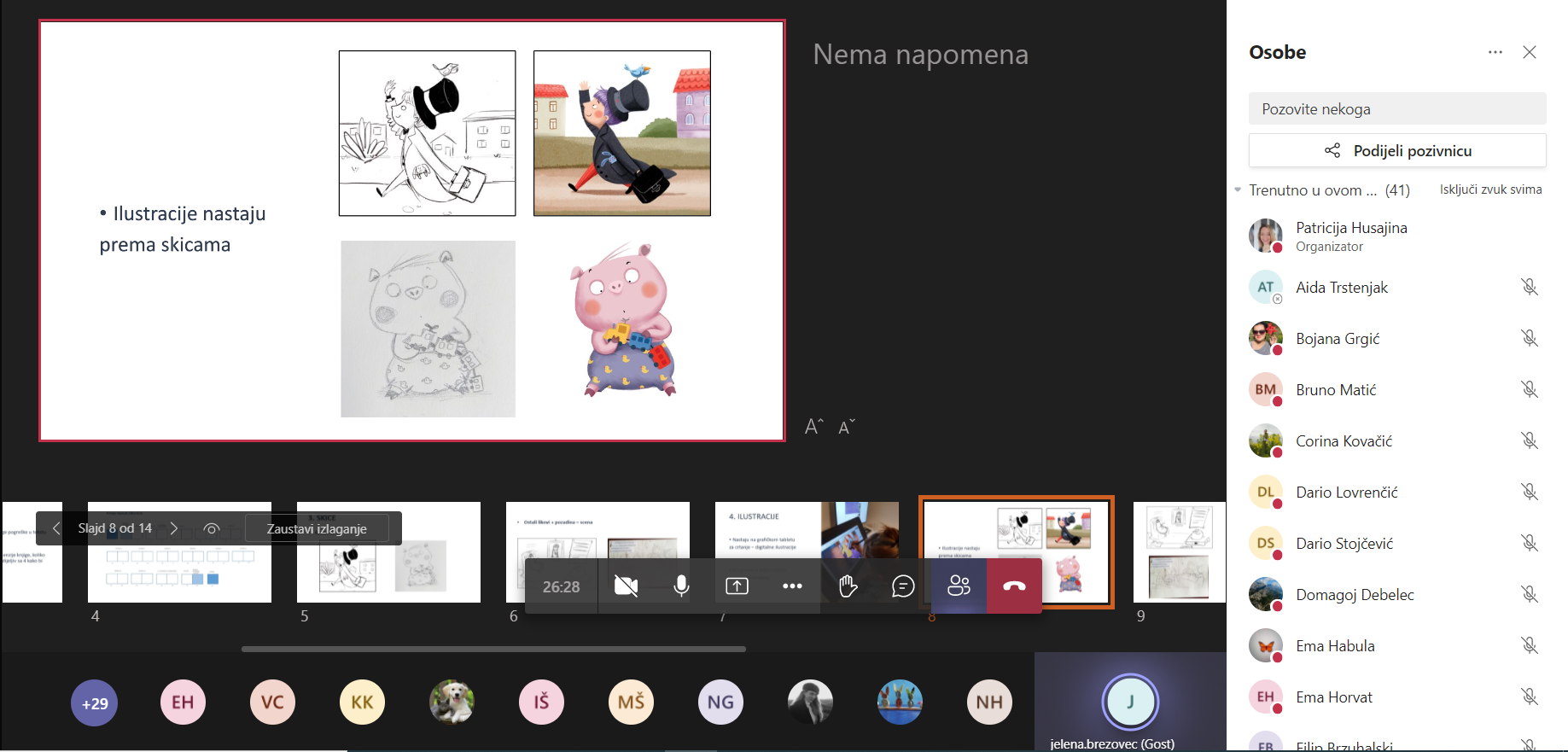This screenshot has width=1568, height=752.
Task: Toggle private viewing eye icon
Action: click(x=212, y=528)
